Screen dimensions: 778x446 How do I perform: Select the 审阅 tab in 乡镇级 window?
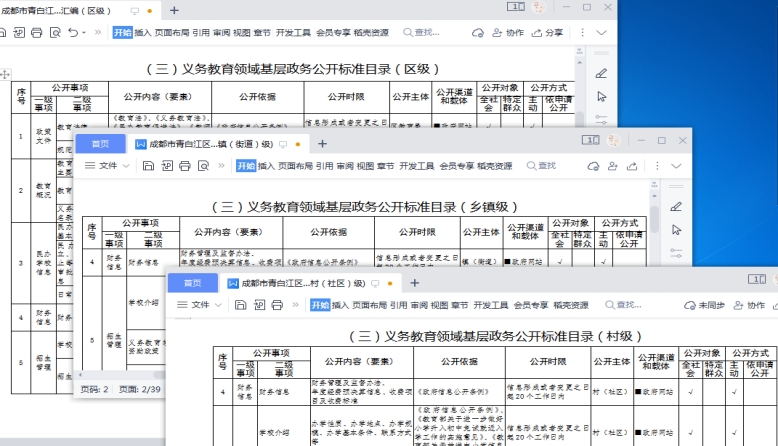(345, 166)
